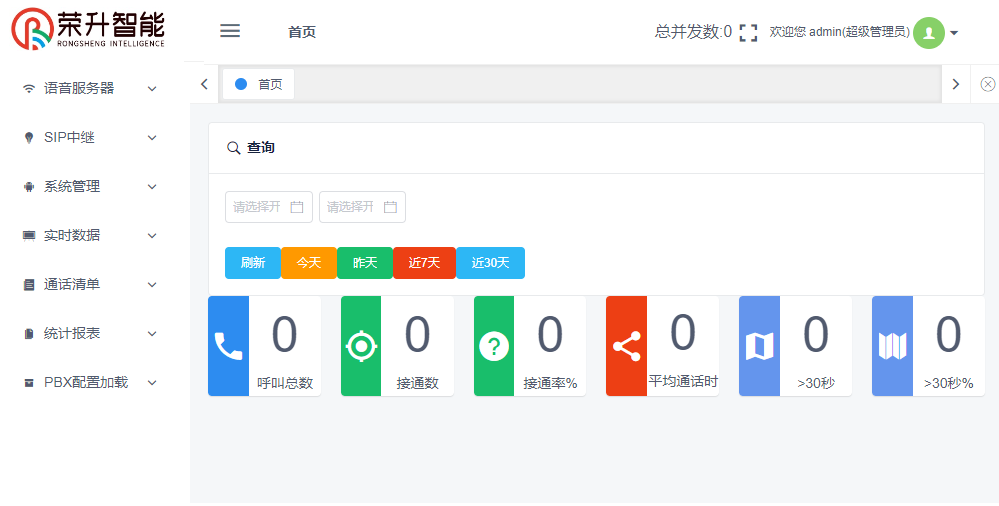Click the map icon on >30秒% card

[x=892, y=347]
